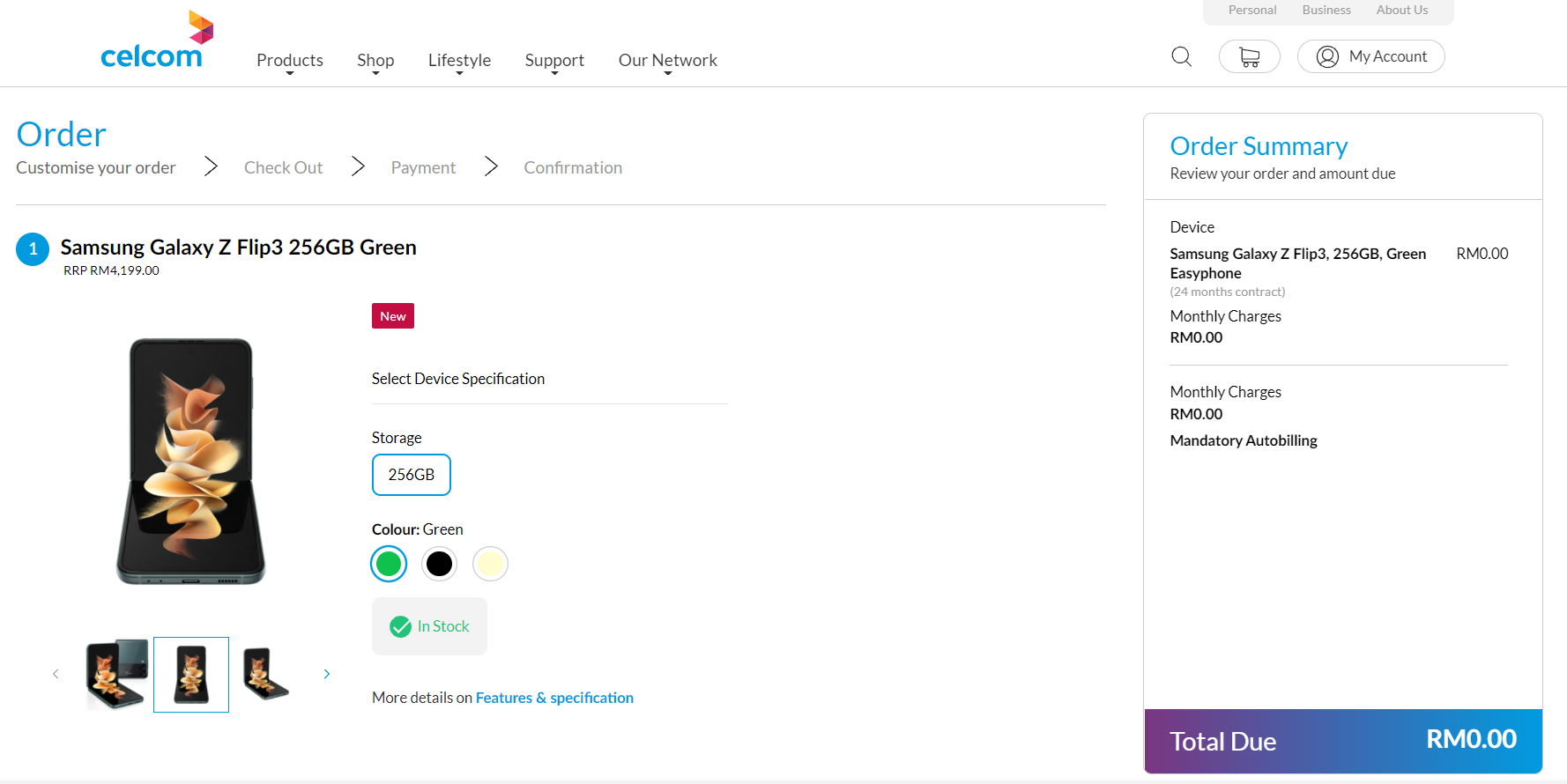Click the 'RRP RM4,199.00' price text
1567x784 pixels.
pos(111,270)
